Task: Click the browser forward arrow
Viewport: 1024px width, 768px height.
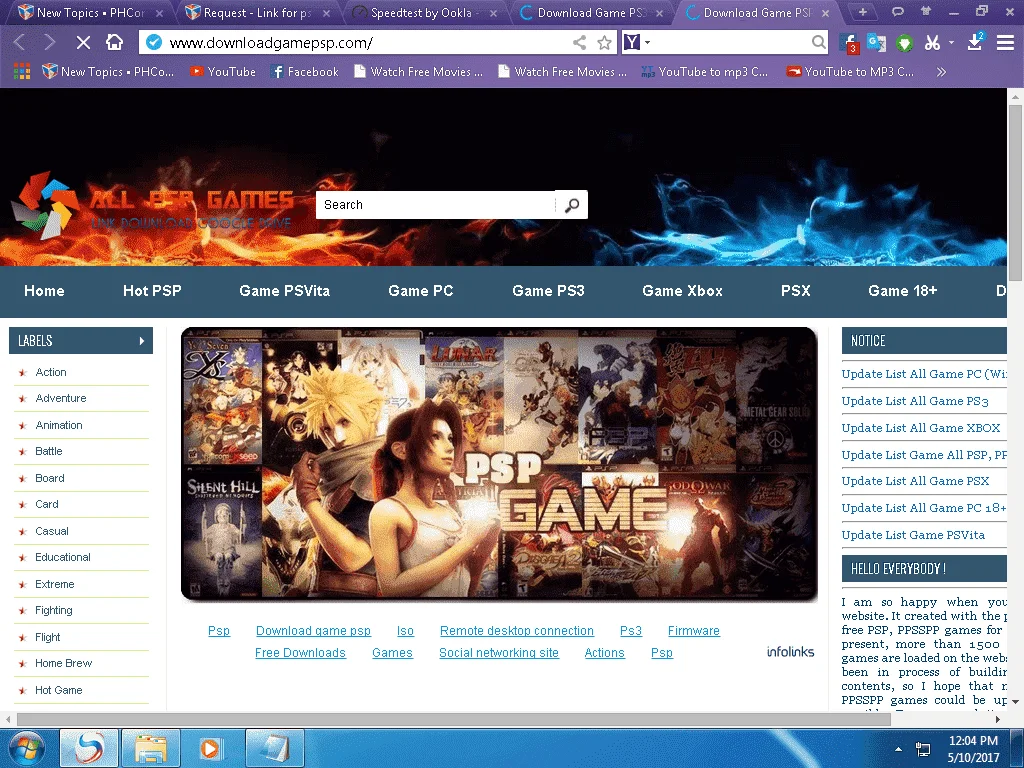Action: pyautogui.click(x=50, y=43)
